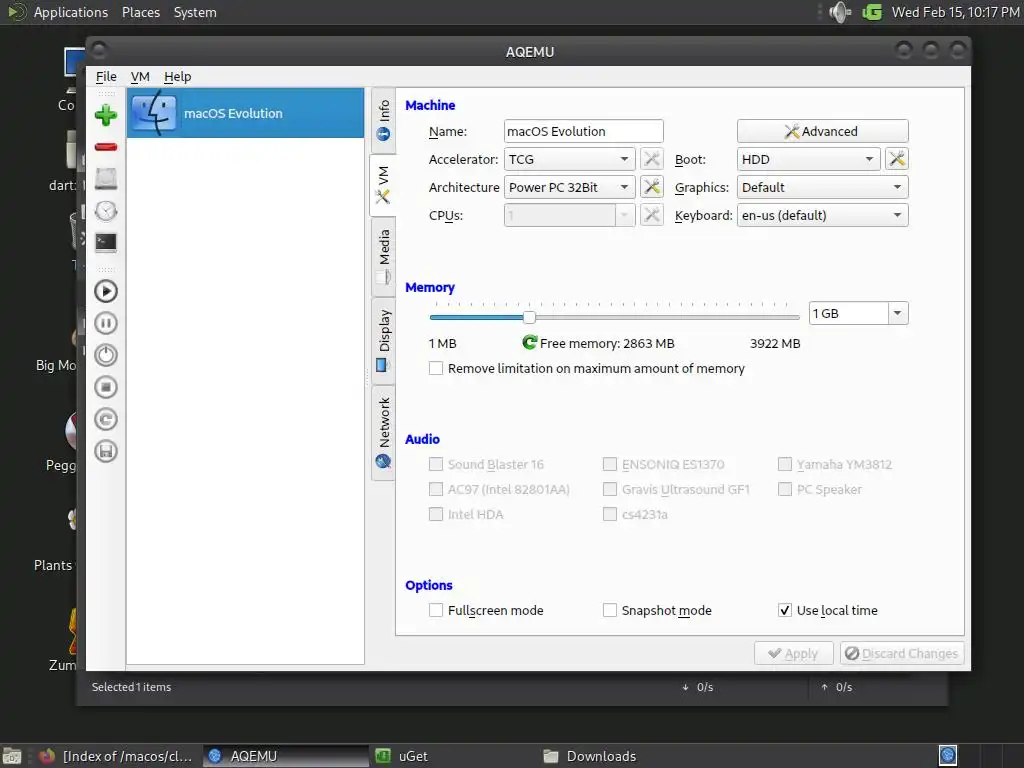Select the macOS Evolution virtual machine entry
1024x768 pixels.
click(246, 113)
